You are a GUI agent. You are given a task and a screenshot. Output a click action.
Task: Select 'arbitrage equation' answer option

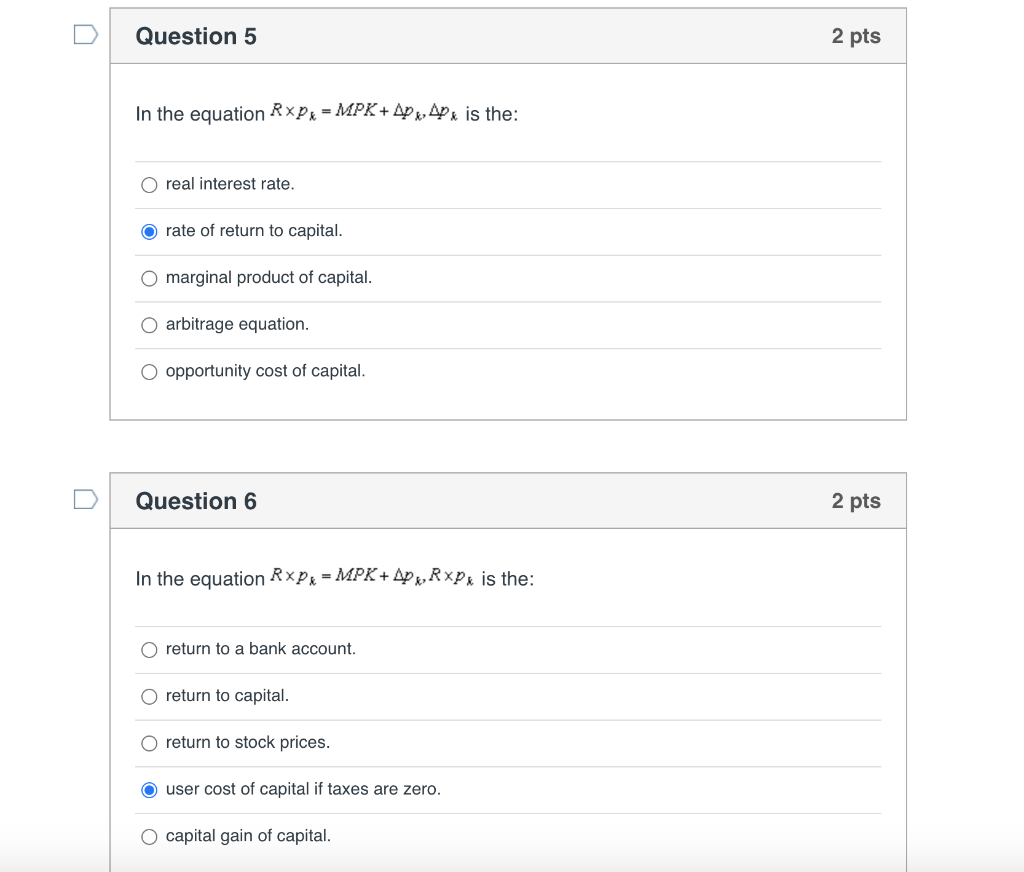pyautogui.click(x=148, y=324)
